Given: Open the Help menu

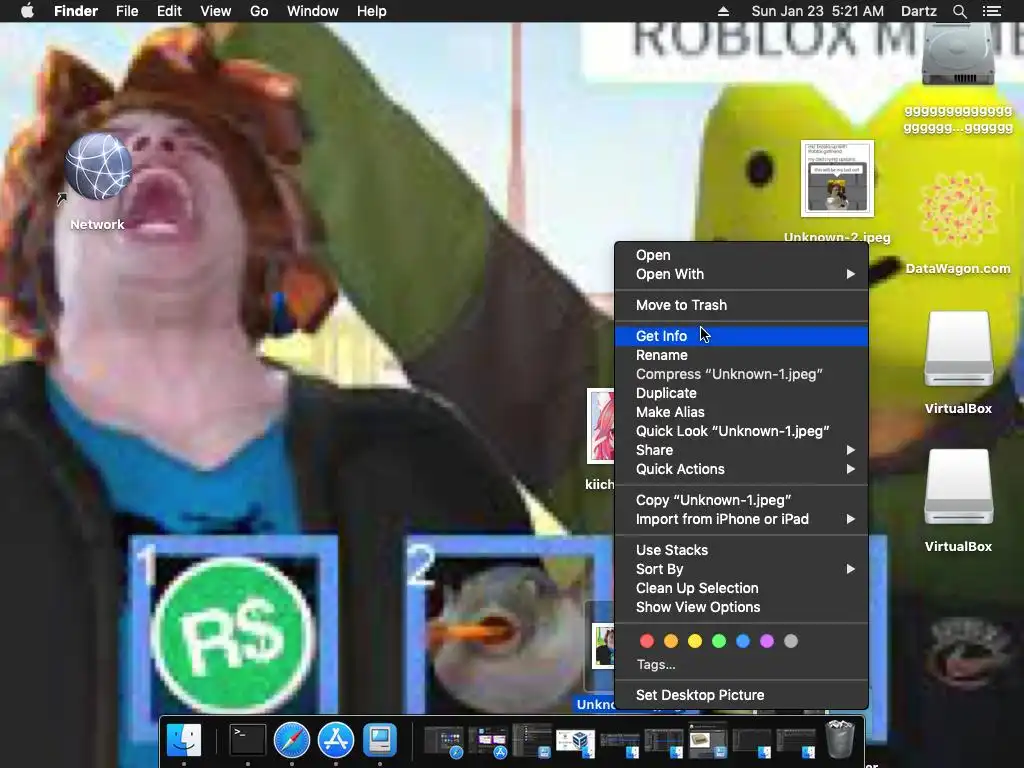Looking at the screenshot, I should tap(372, 11).
